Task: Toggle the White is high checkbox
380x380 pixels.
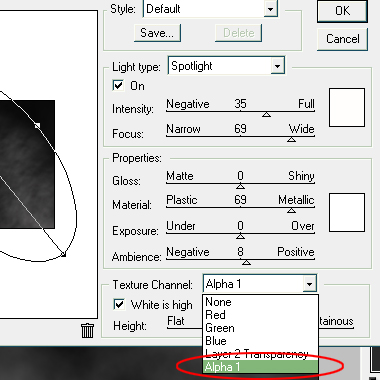Action: tap(119, 304)
